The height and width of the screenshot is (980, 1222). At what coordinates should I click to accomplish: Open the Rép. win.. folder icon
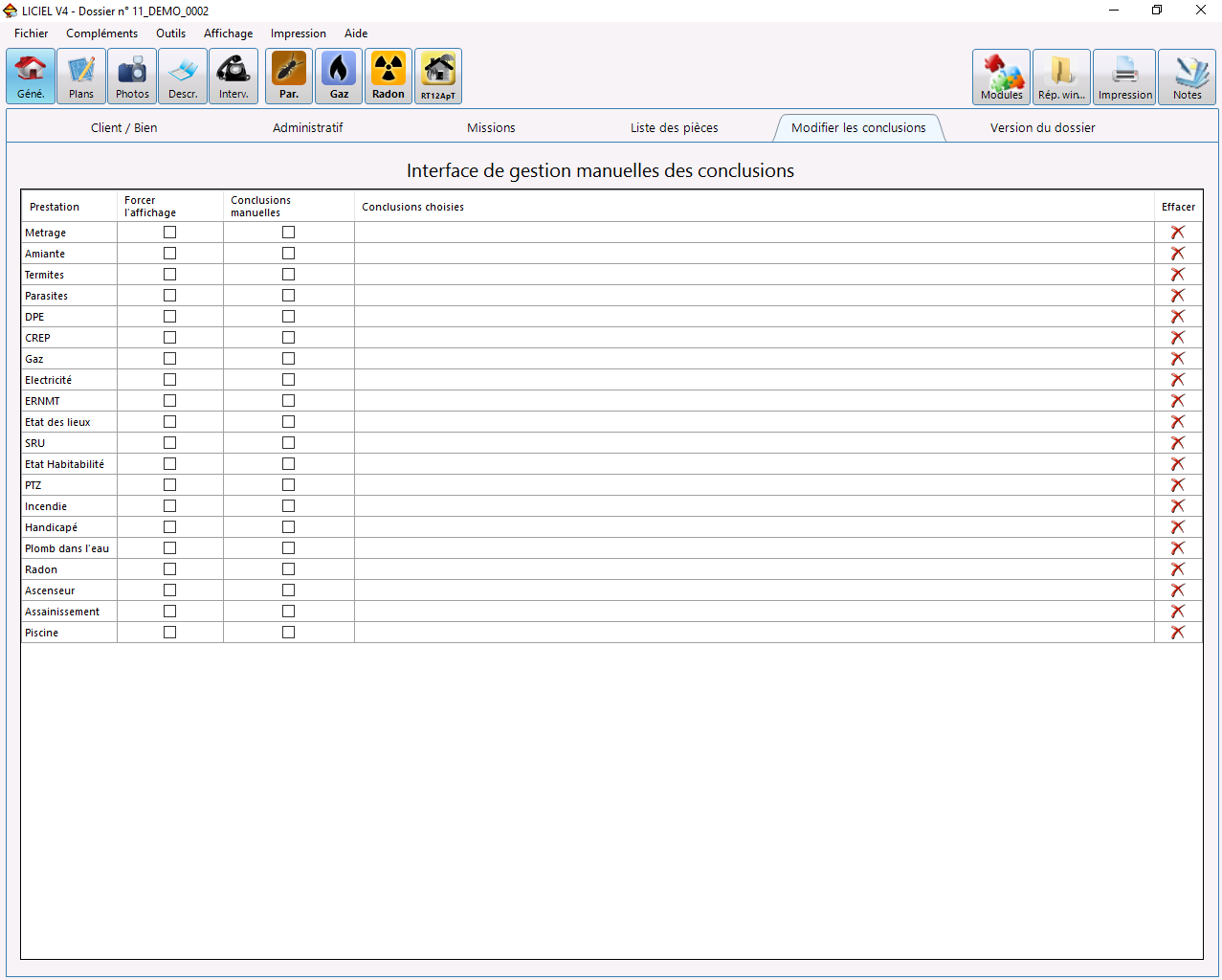[x=1062, y=77]
